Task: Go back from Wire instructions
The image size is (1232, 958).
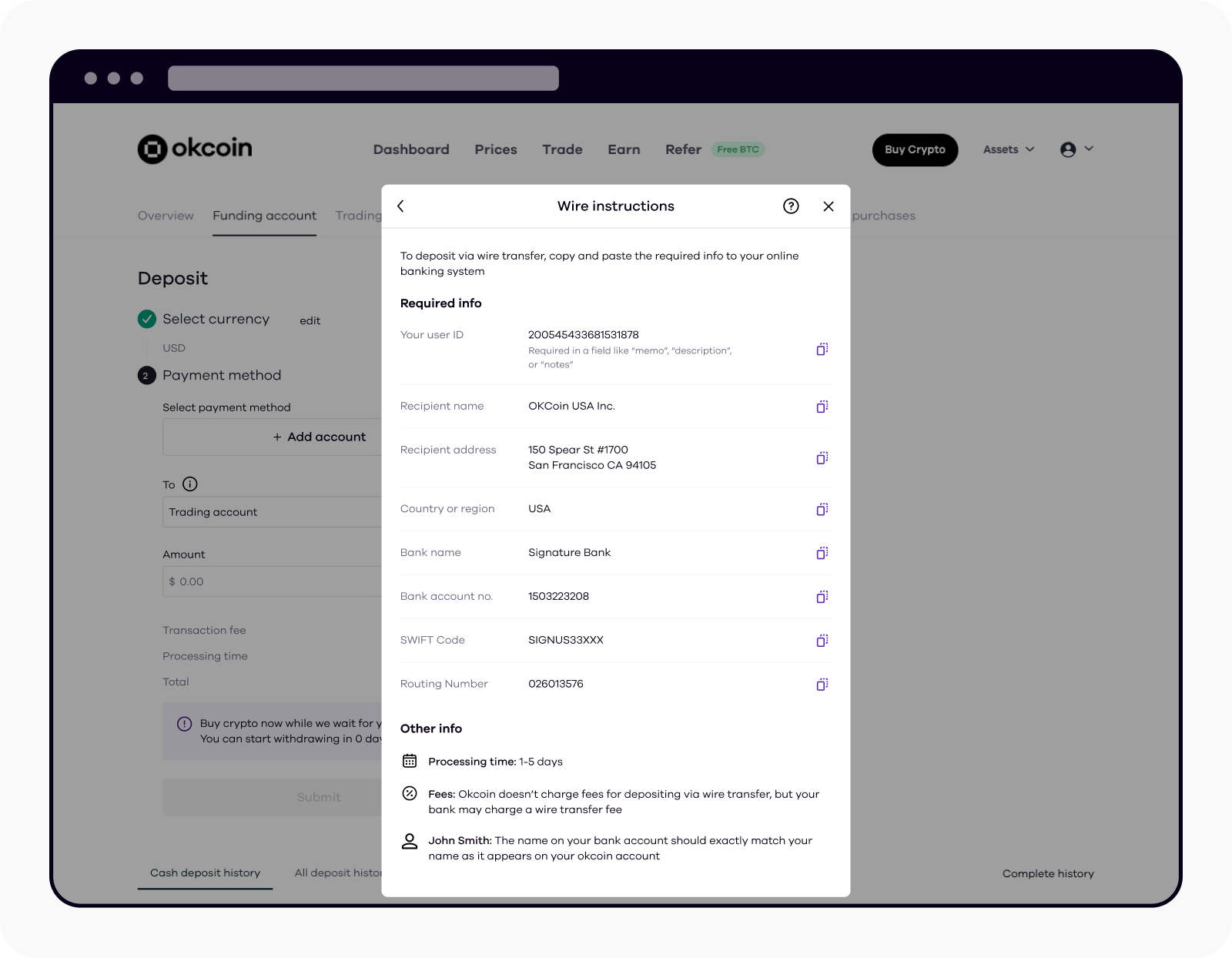Action: [x=400, y=206]
